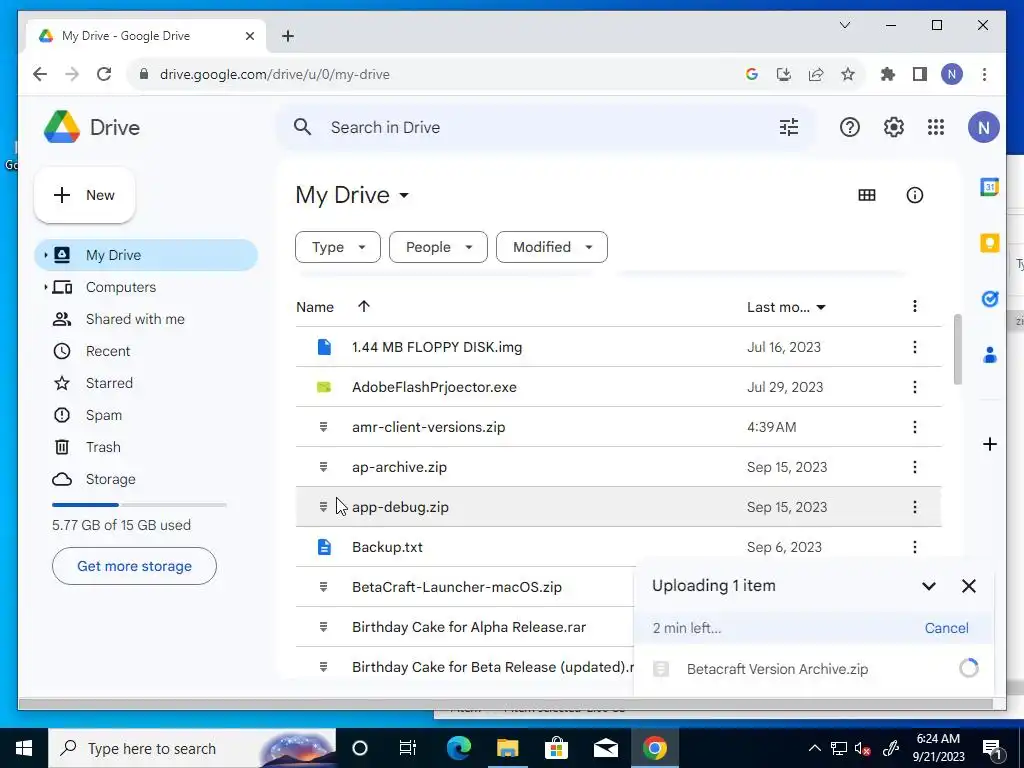Image resolution: width=1024 pixels, height=768 pixels.
Task: Open the Google apps grid launcher
Action: click(936, 127)
